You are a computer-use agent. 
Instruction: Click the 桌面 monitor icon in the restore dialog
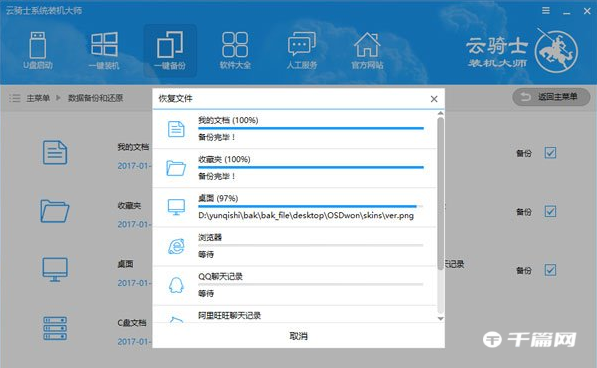(x=176, y=207)
